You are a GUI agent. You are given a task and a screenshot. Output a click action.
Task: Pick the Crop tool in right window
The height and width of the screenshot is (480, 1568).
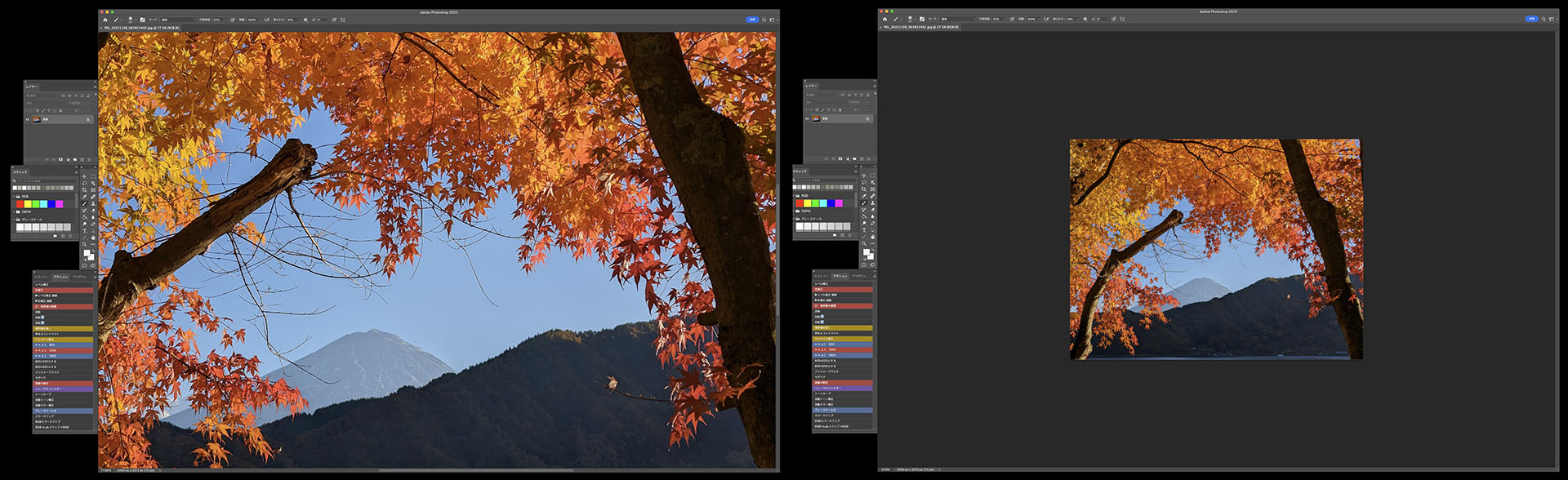point(863,190)
